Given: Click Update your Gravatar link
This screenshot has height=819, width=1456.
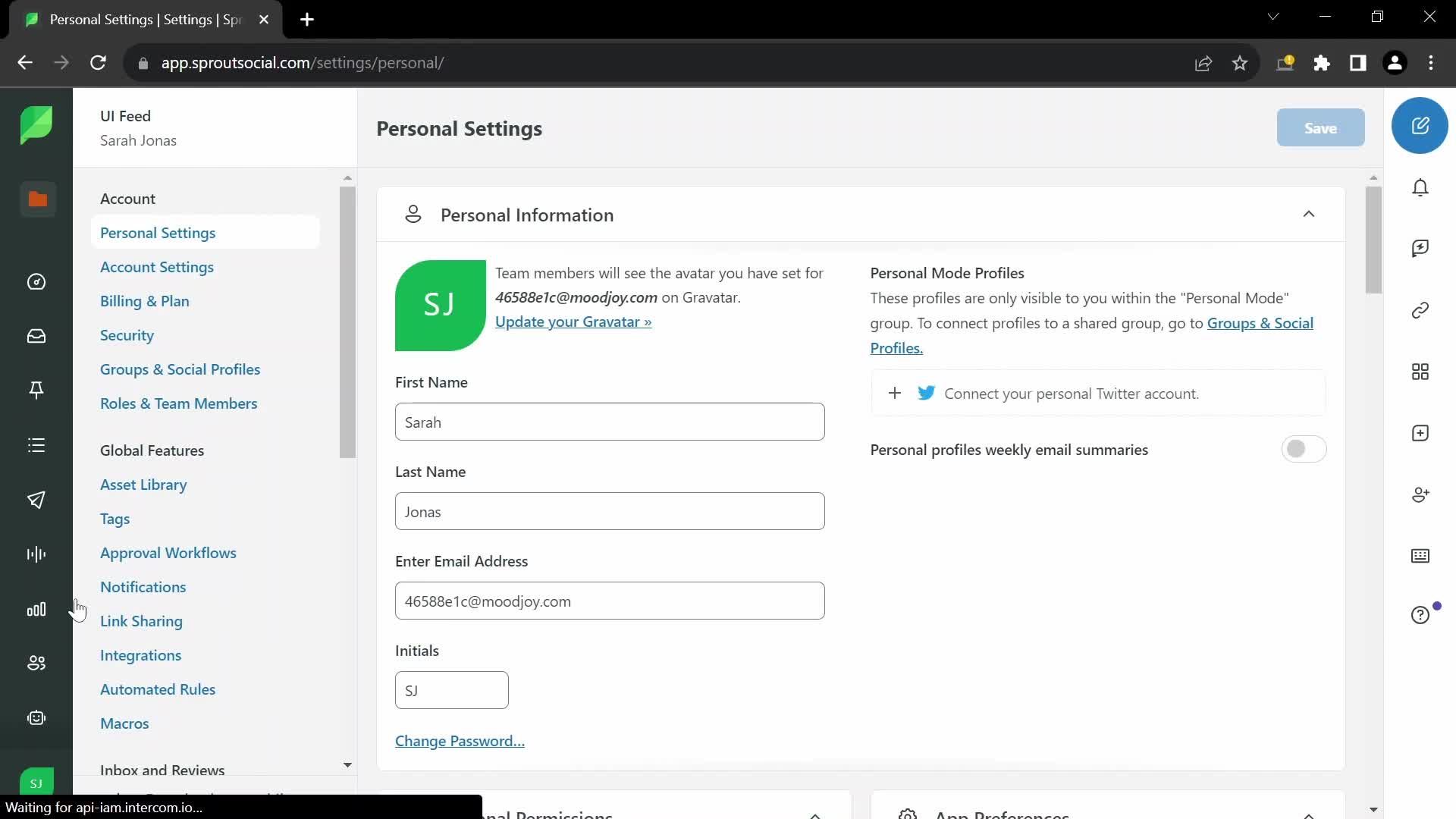Looking at the screenshot, I should pyautogui.click(x=573, y=322).
